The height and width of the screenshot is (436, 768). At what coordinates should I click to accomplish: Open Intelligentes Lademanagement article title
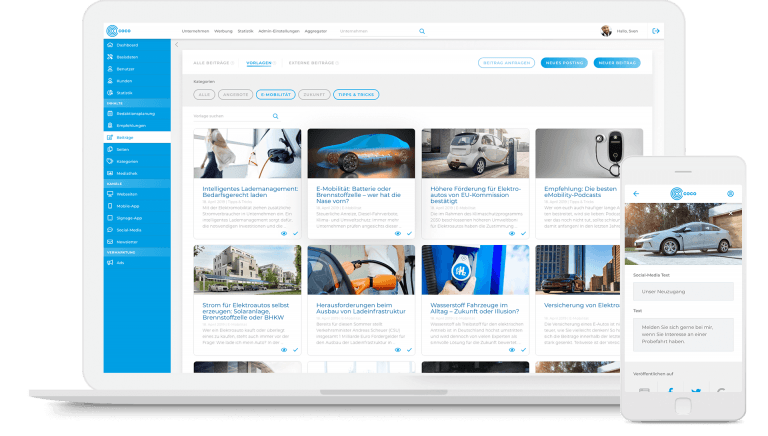click(250, 192)
